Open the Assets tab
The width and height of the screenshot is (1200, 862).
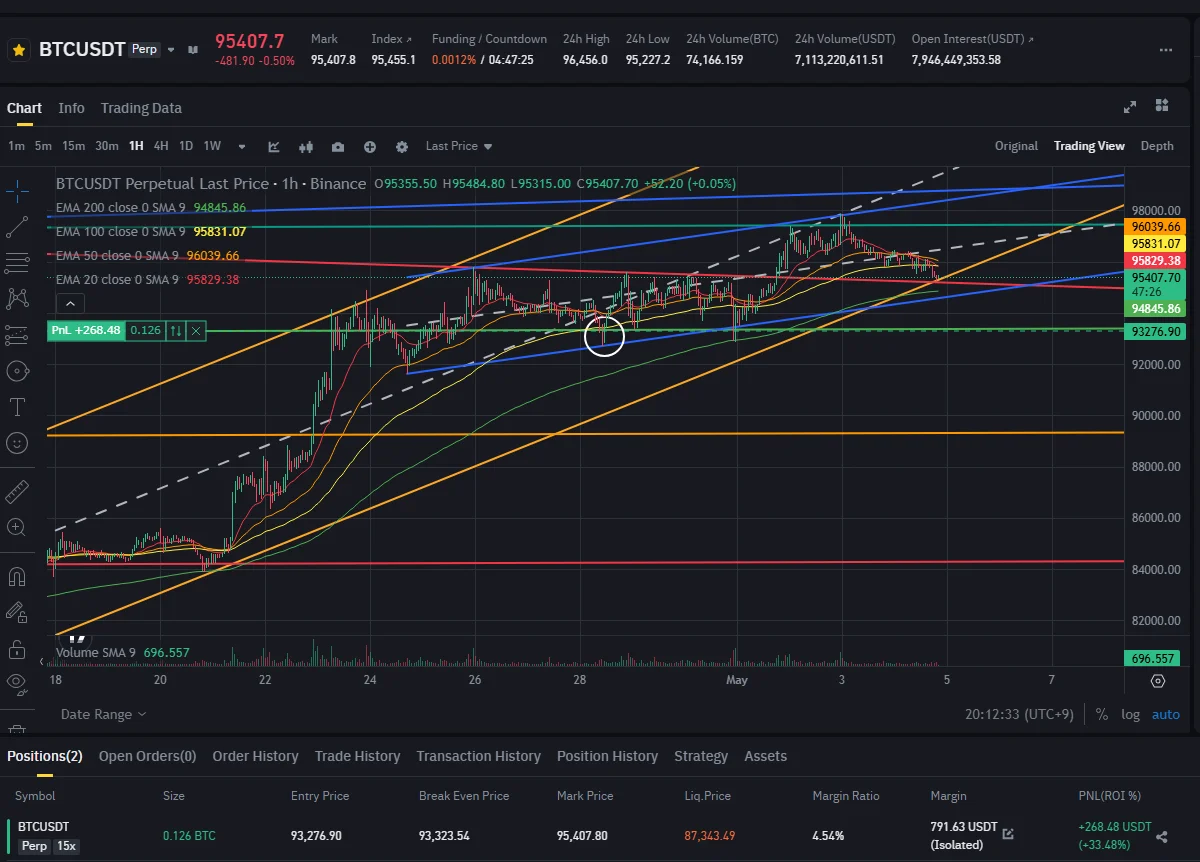coord(765,756)
